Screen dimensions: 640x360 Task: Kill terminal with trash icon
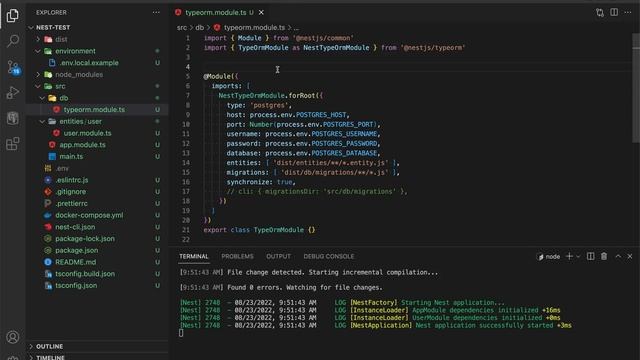pyautogui.click(x=604, y=256)
